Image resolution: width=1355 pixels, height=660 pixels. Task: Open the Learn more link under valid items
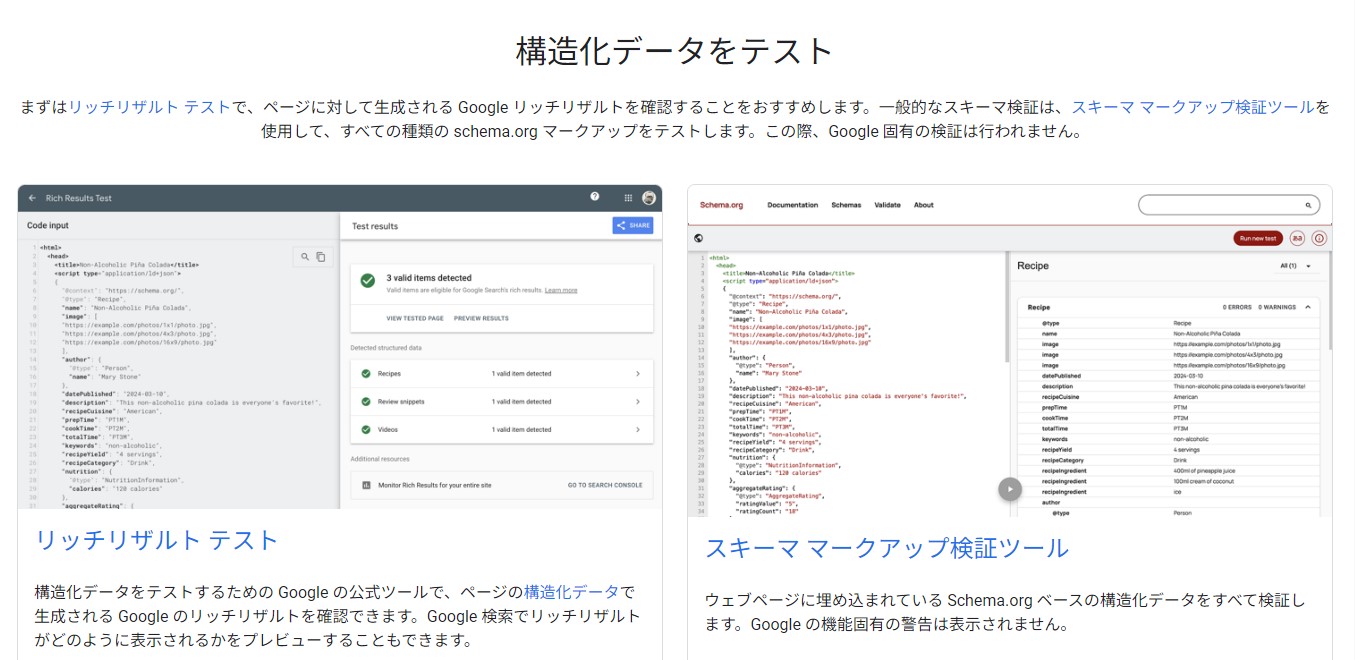(561, 290)
